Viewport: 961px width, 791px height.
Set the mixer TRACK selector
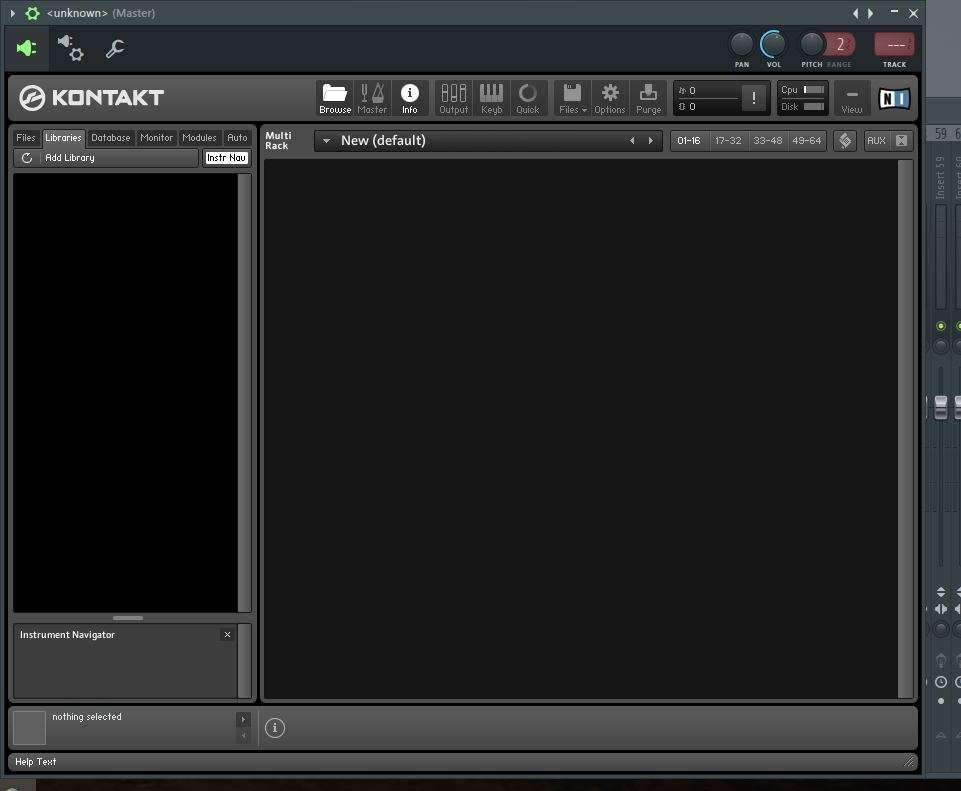[894, 45]
